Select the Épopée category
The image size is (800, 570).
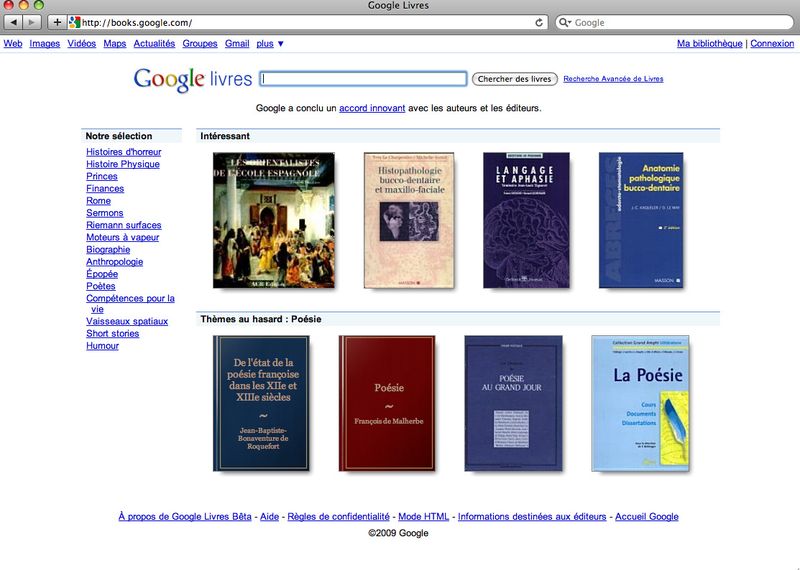(x=102, y=275)
